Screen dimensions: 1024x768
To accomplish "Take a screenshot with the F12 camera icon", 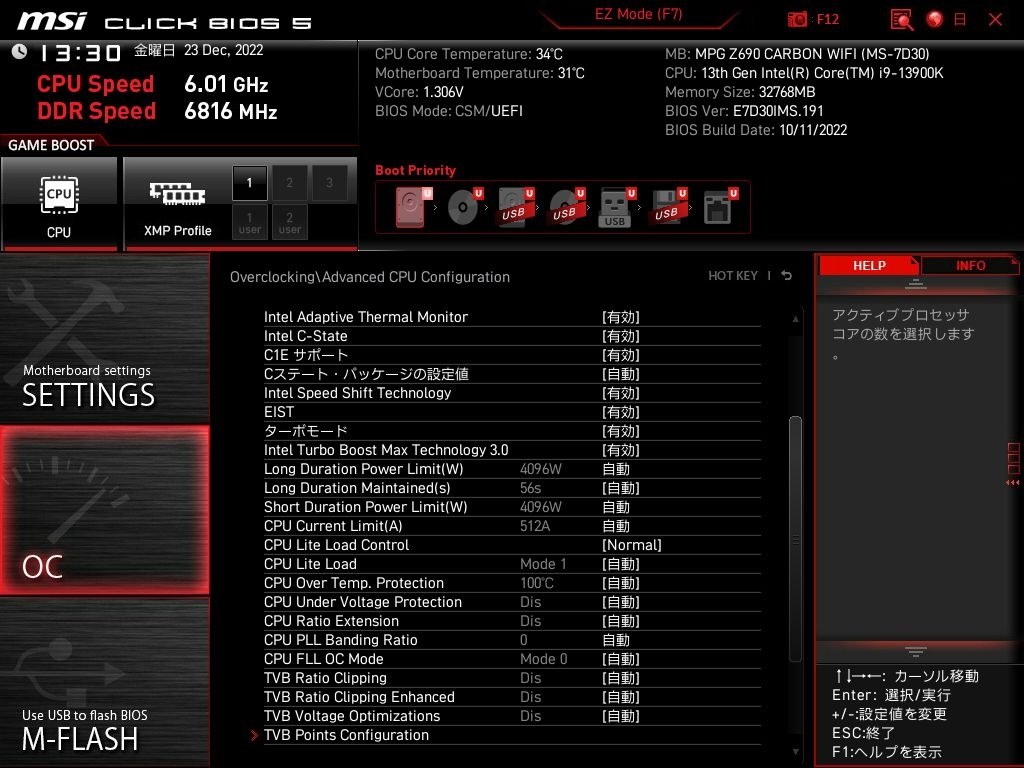I will pos(797,20).
